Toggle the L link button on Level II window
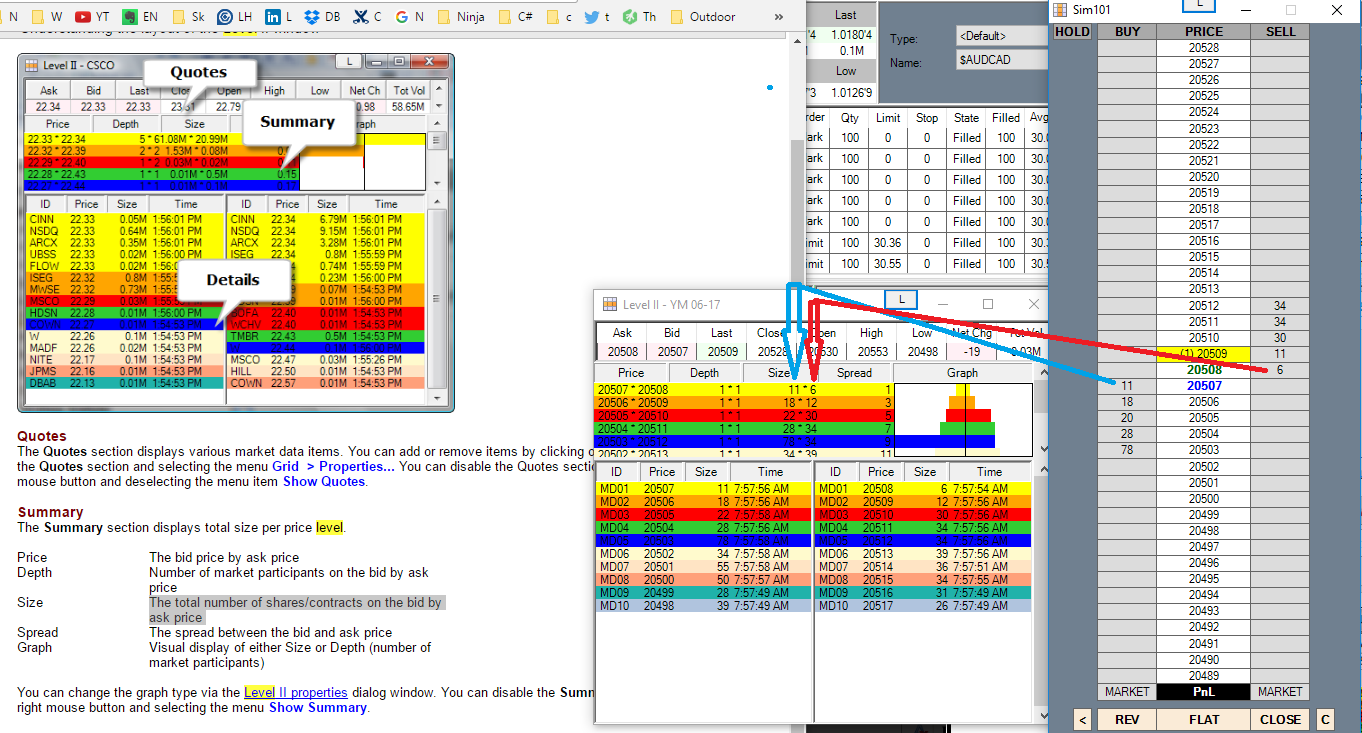 pos(902,300)
